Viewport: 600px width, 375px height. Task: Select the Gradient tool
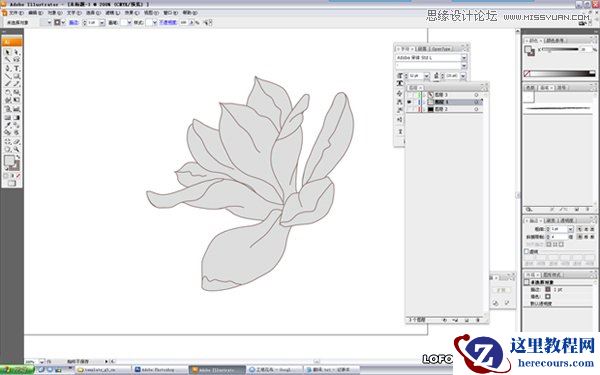(17, 117)
